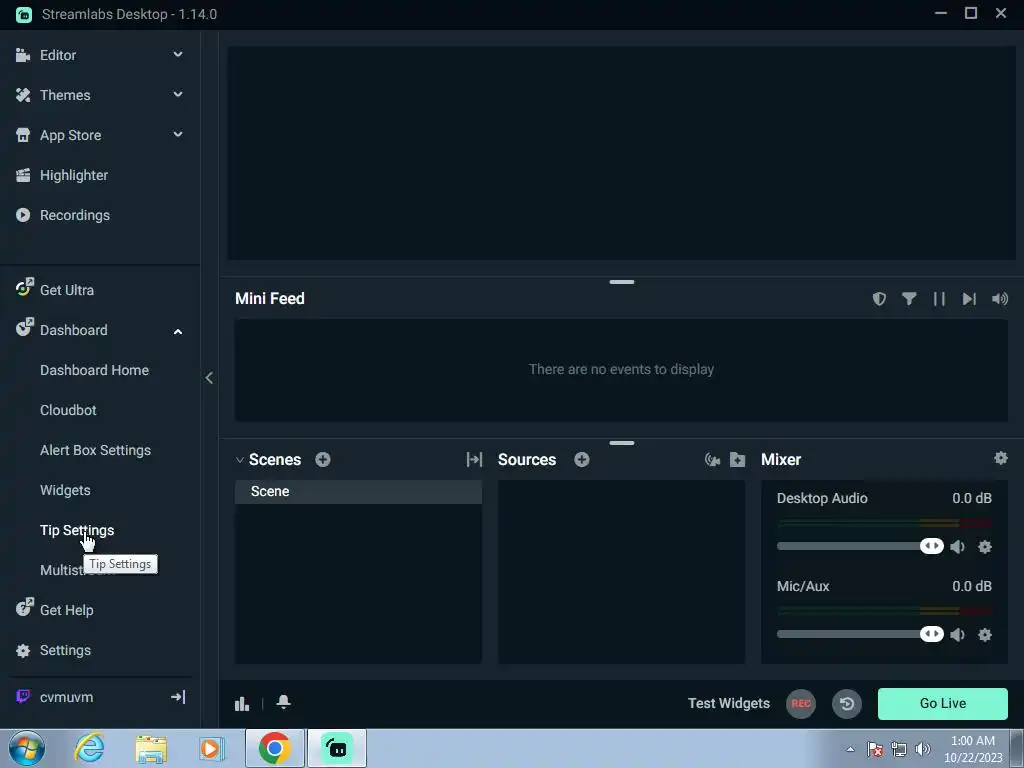Open File Explorer from the taskbar
This screenshot has width=1024, height=768.
click(151, 749)
